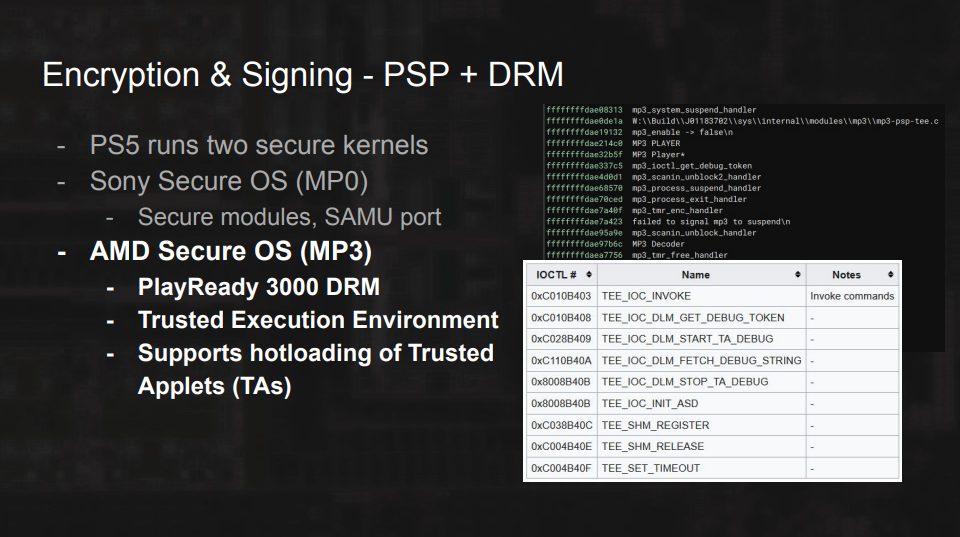Click bullet PlayReady 3000 DRM
This screenshot has height=537, width=960.
tap(258, 287)
